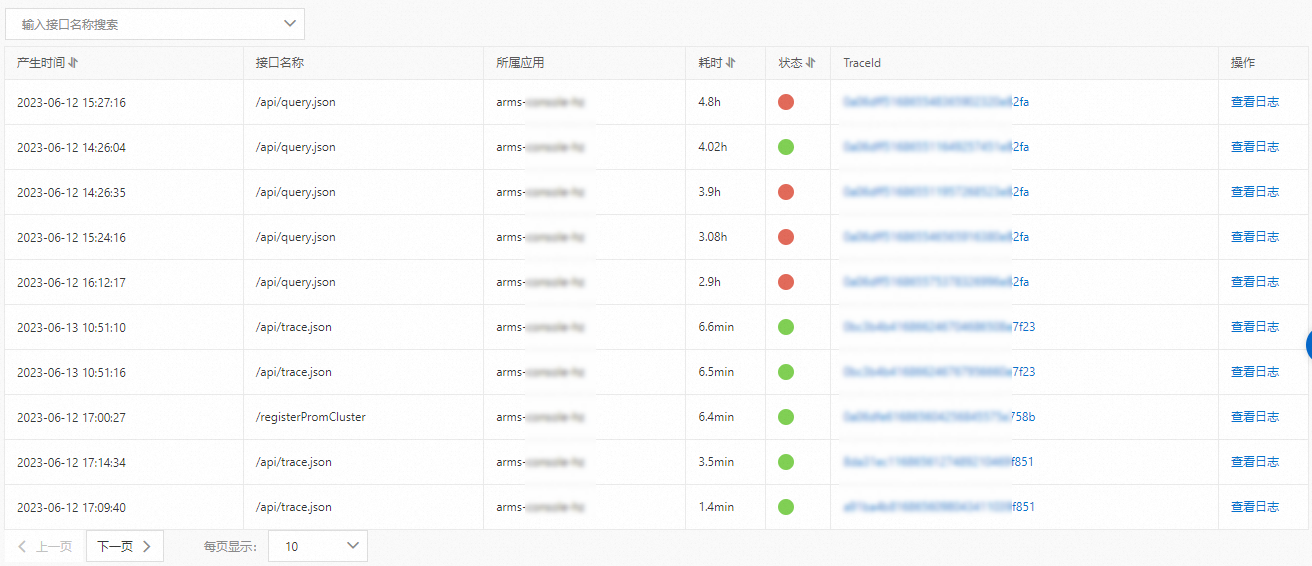Select the 4.8h duration cell

tap(709, 102)
